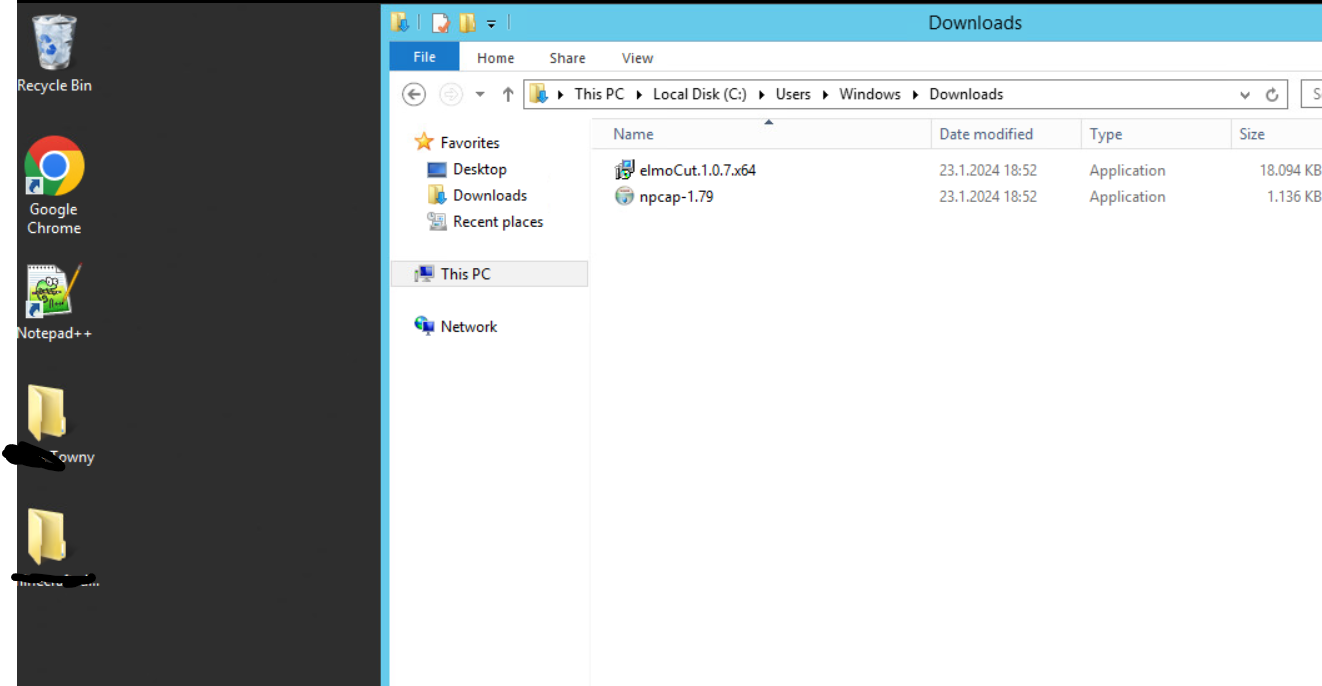Image resolution: width=1322 pixels, height=686 pixels.
Task: Open the Customize Quick Access Toolbar arrow
Action: tap(491, 23)
